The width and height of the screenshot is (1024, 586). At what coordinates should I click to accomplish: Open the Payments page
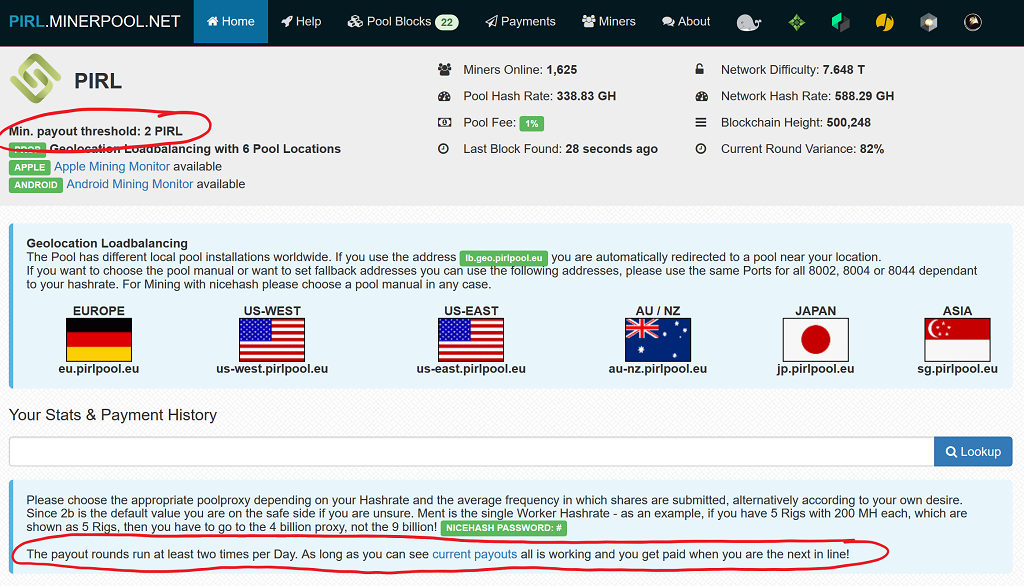(x=520, y=22)
